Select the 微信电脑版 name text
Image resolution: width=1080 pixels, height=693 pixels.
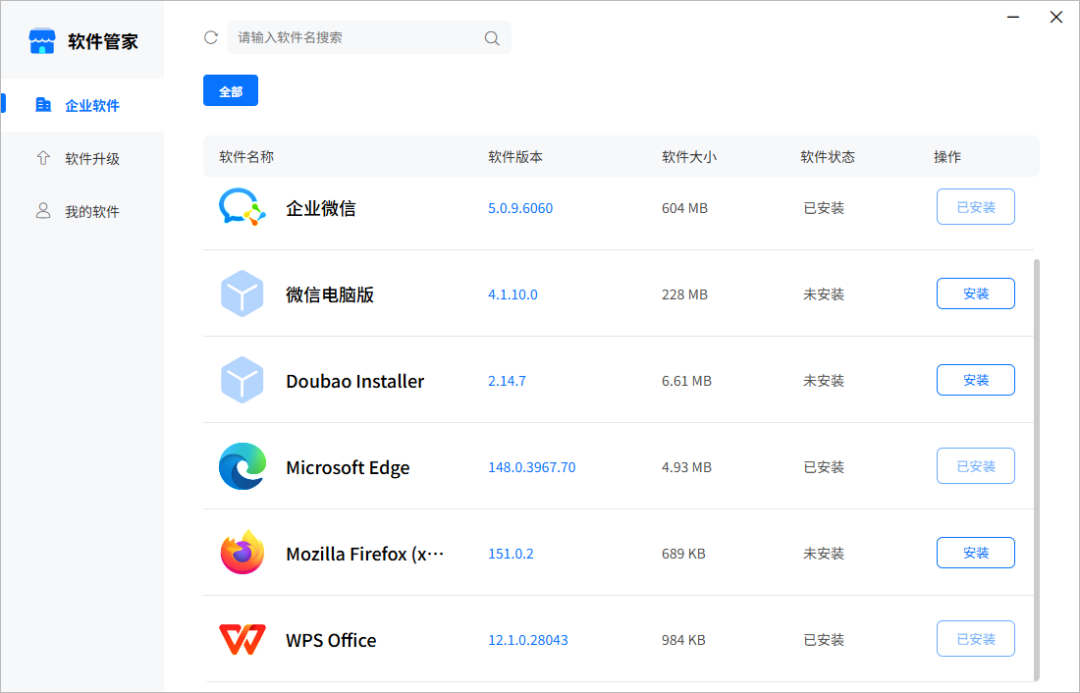(329, 294)
